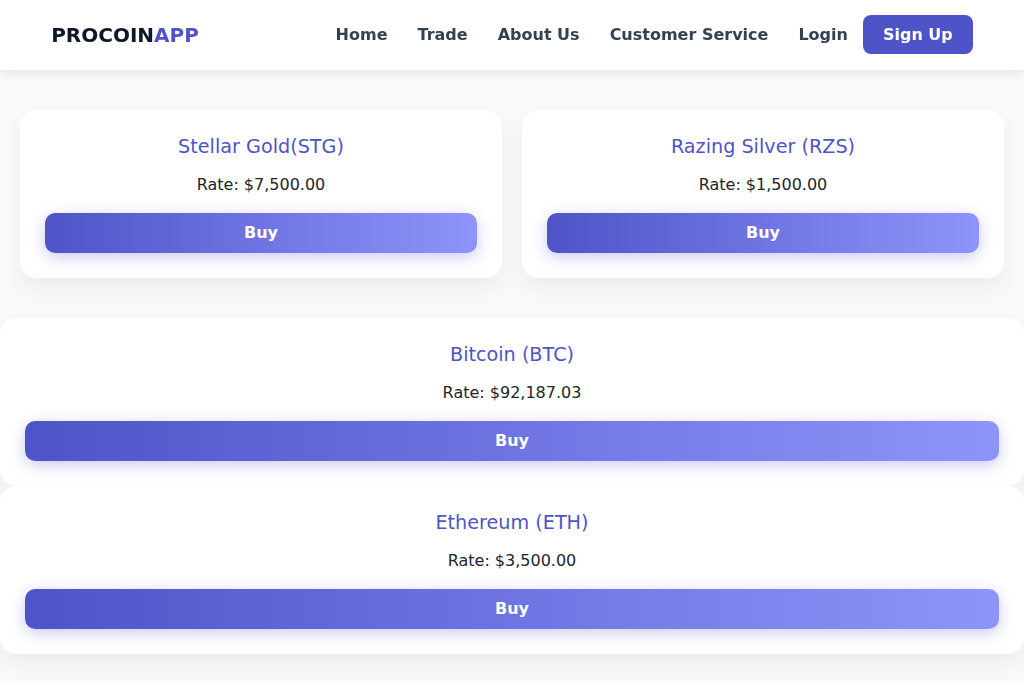Navigate to the Trade section
Image resolution: width=1024 pixels, height=681 pixels.
[x=442, y=34]
